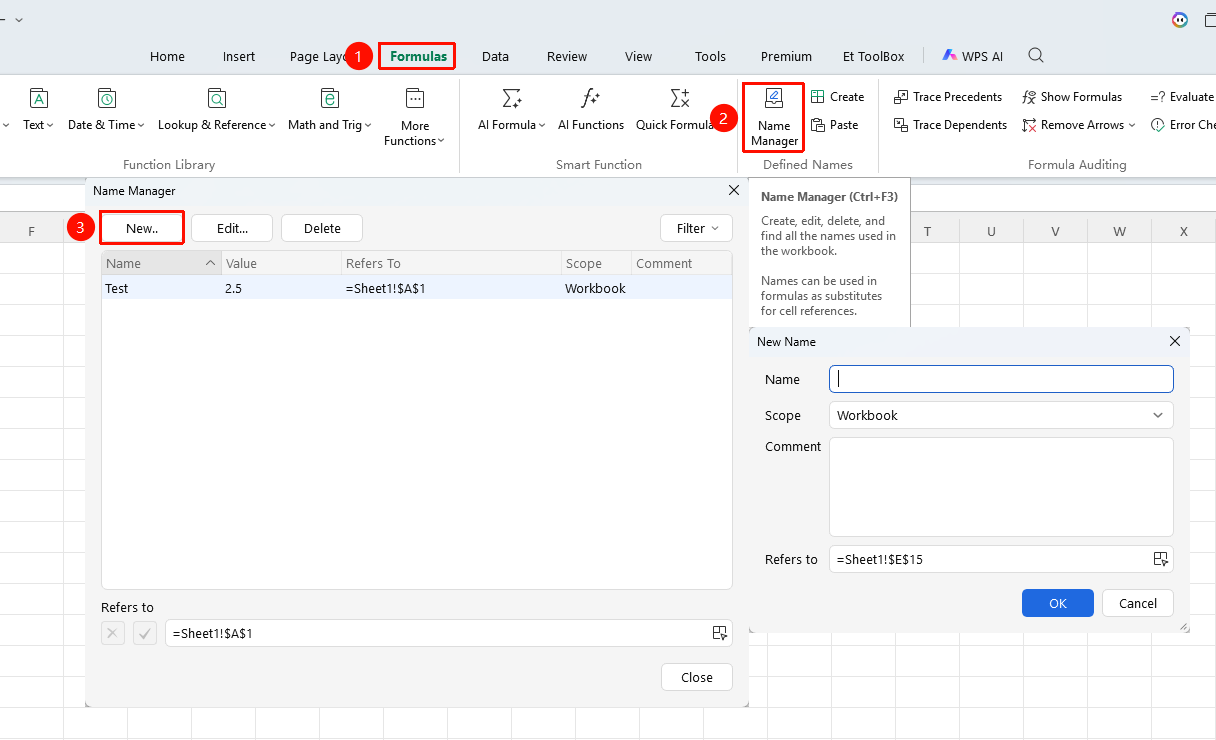Click Paste in Defined Names group
Image resolution: width=1216 pixels, height=740 pixels.
pyautogui.click(x=835, y=125)
